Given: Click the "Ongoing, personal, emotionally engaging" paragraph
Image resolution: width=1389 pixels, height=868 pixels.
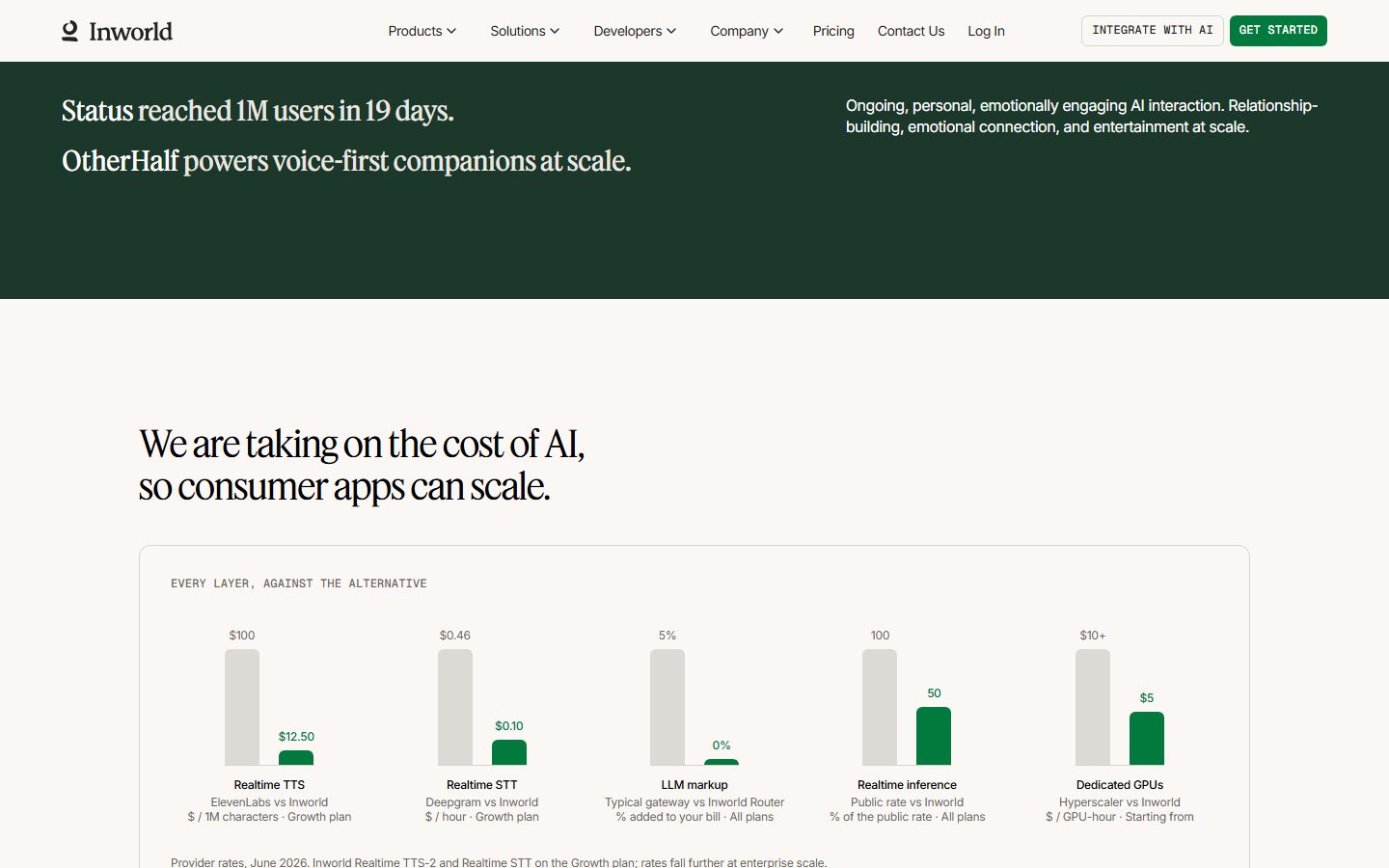Looking at the screenshot, I should 1081,116.
